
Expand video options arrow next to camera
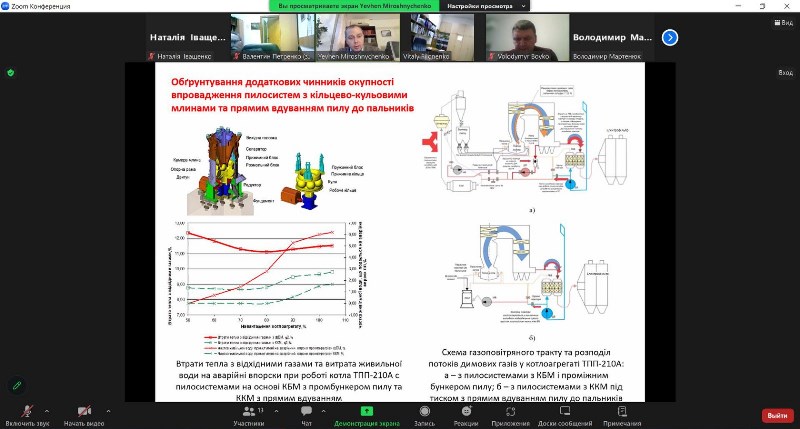(108, 411)
